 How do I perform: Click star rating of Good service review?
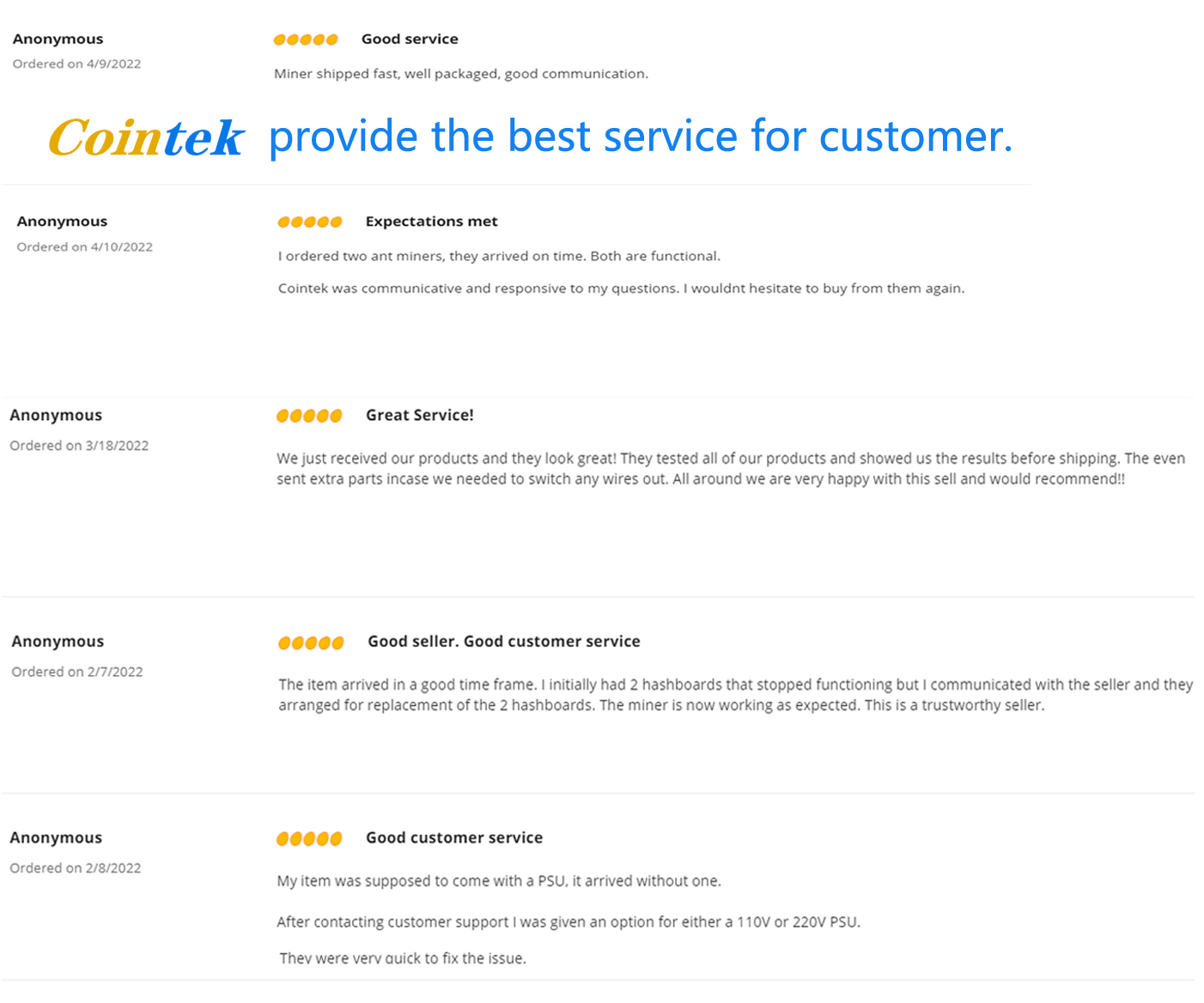[x=306, y=40]
